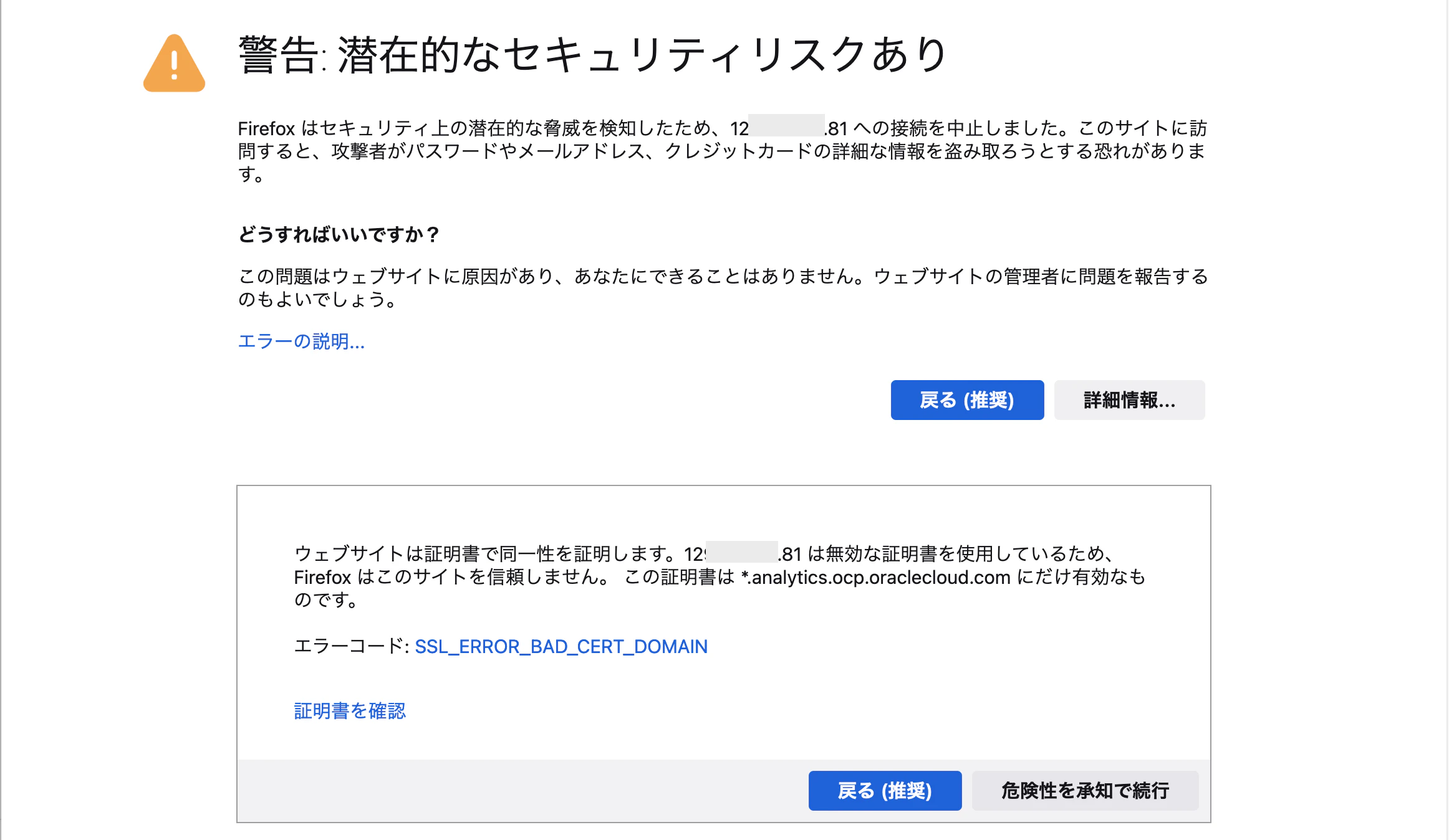Click the orange warning triangle icon
This screenshot has height=840, width=1449.
174,63
